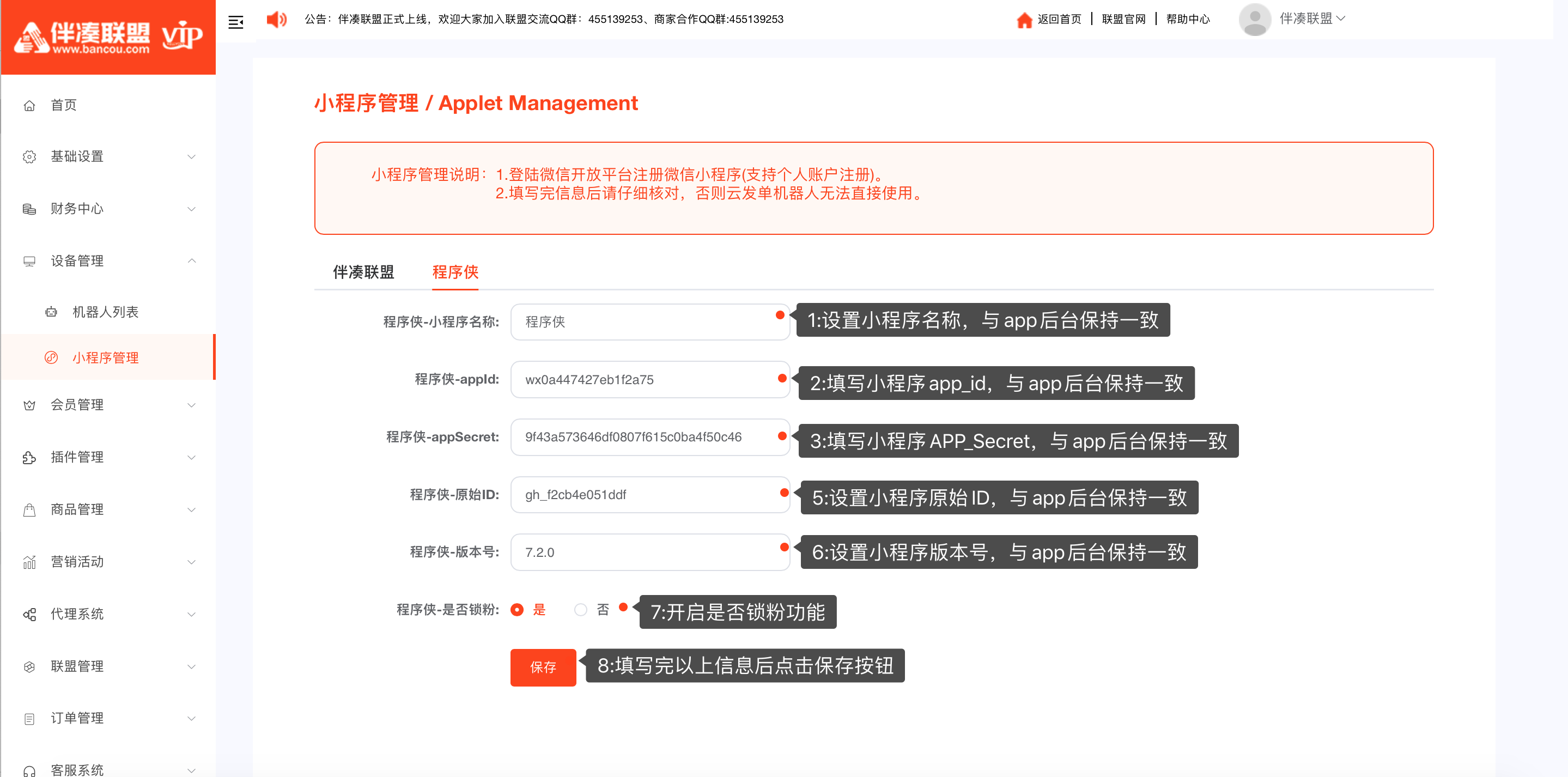Select 否 radio for 是否锁粉

[581, 610]
